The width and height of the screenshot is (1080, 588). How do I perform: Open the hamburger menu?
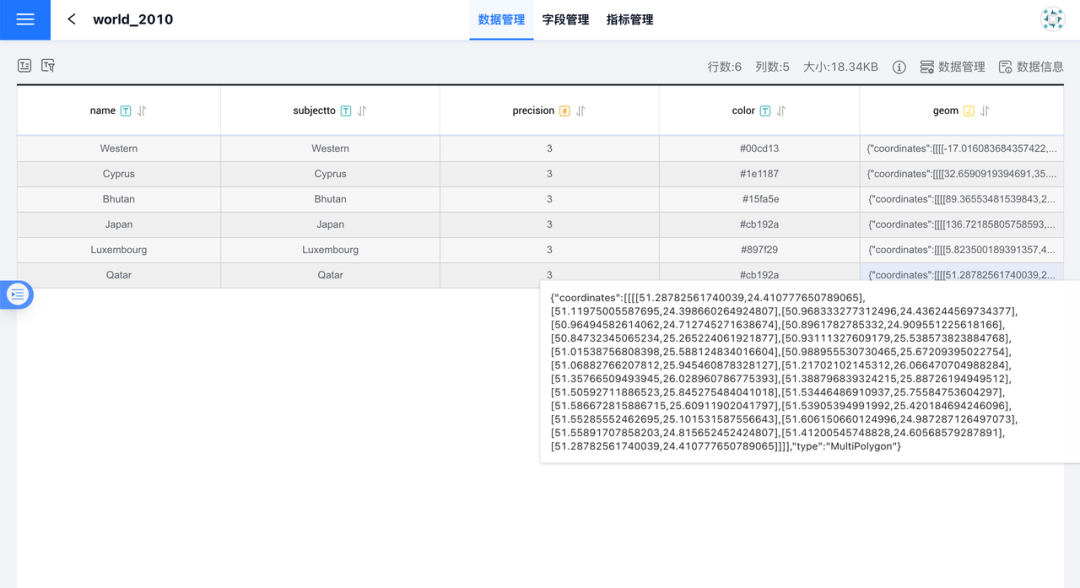(25, 19)
